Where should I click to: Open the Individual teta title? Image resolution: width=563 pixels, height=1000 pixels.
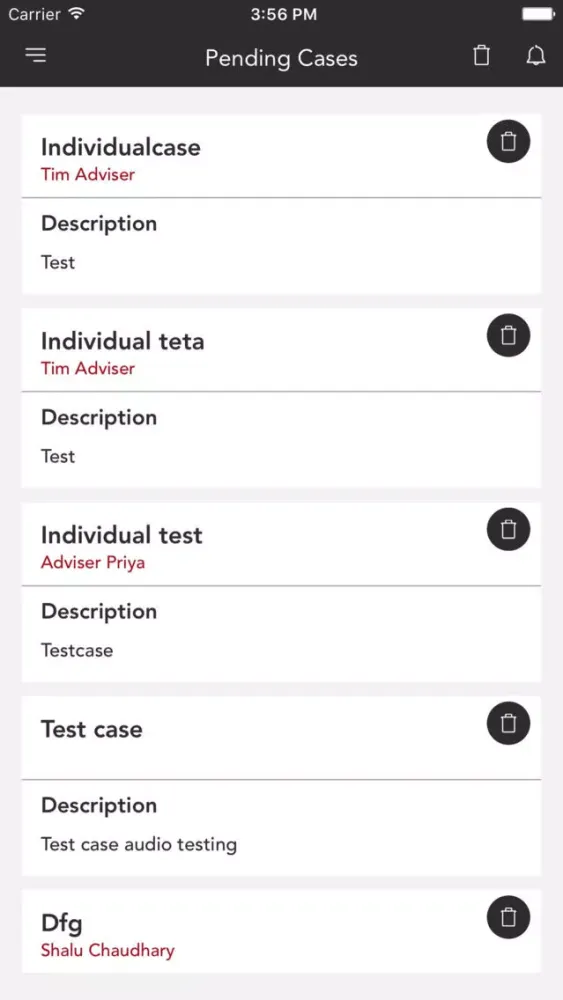[122, 341]
